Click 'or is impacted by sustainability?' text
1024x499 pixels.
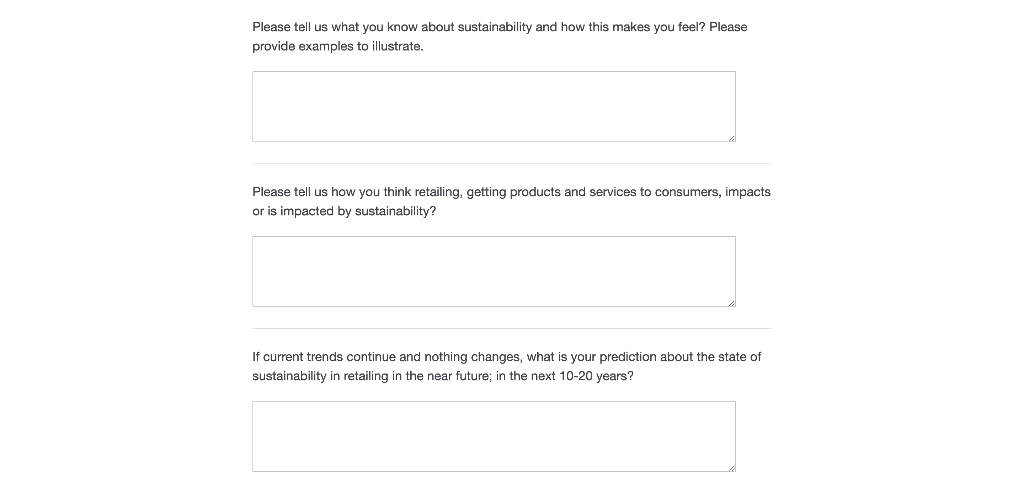click(344, 212)
